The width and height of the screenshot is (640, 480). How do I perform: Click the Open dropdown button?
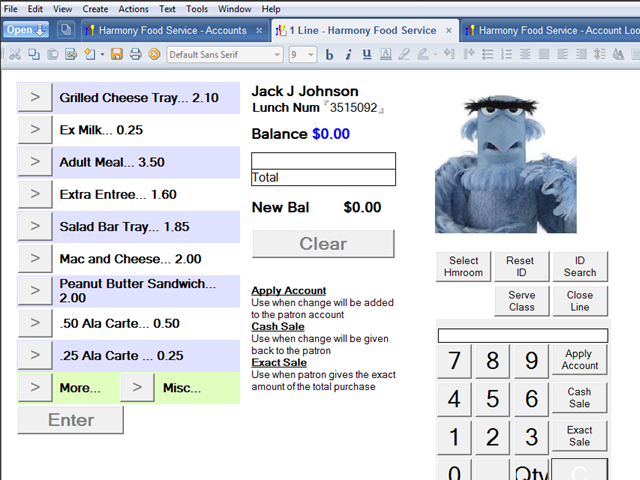pos(26,30)
